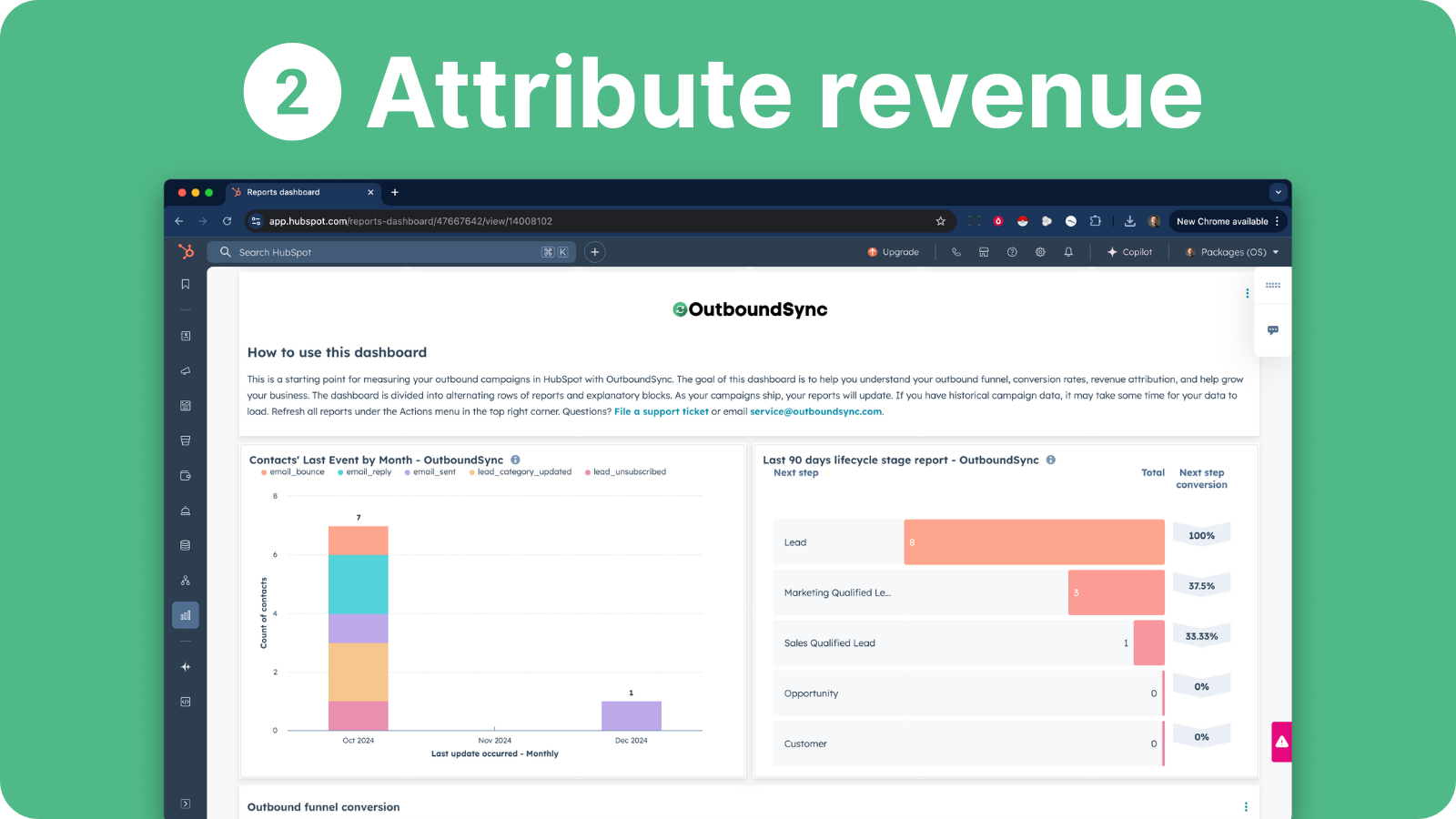Toggle the email_reply legend series
Viewport: 1456px width, 819px height.
368,472
